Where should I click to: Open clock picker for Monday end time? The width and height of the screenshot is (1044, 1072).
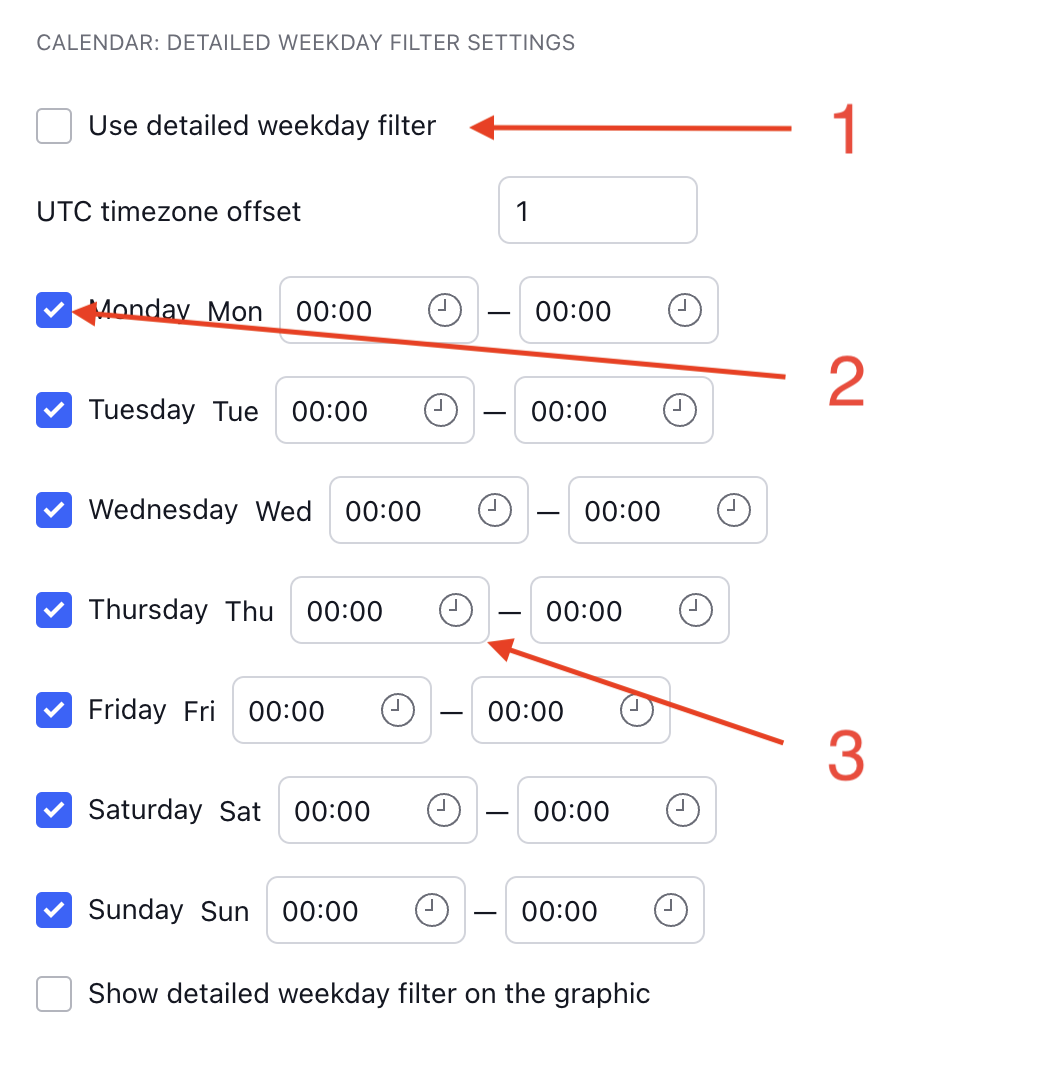(684, 310)
